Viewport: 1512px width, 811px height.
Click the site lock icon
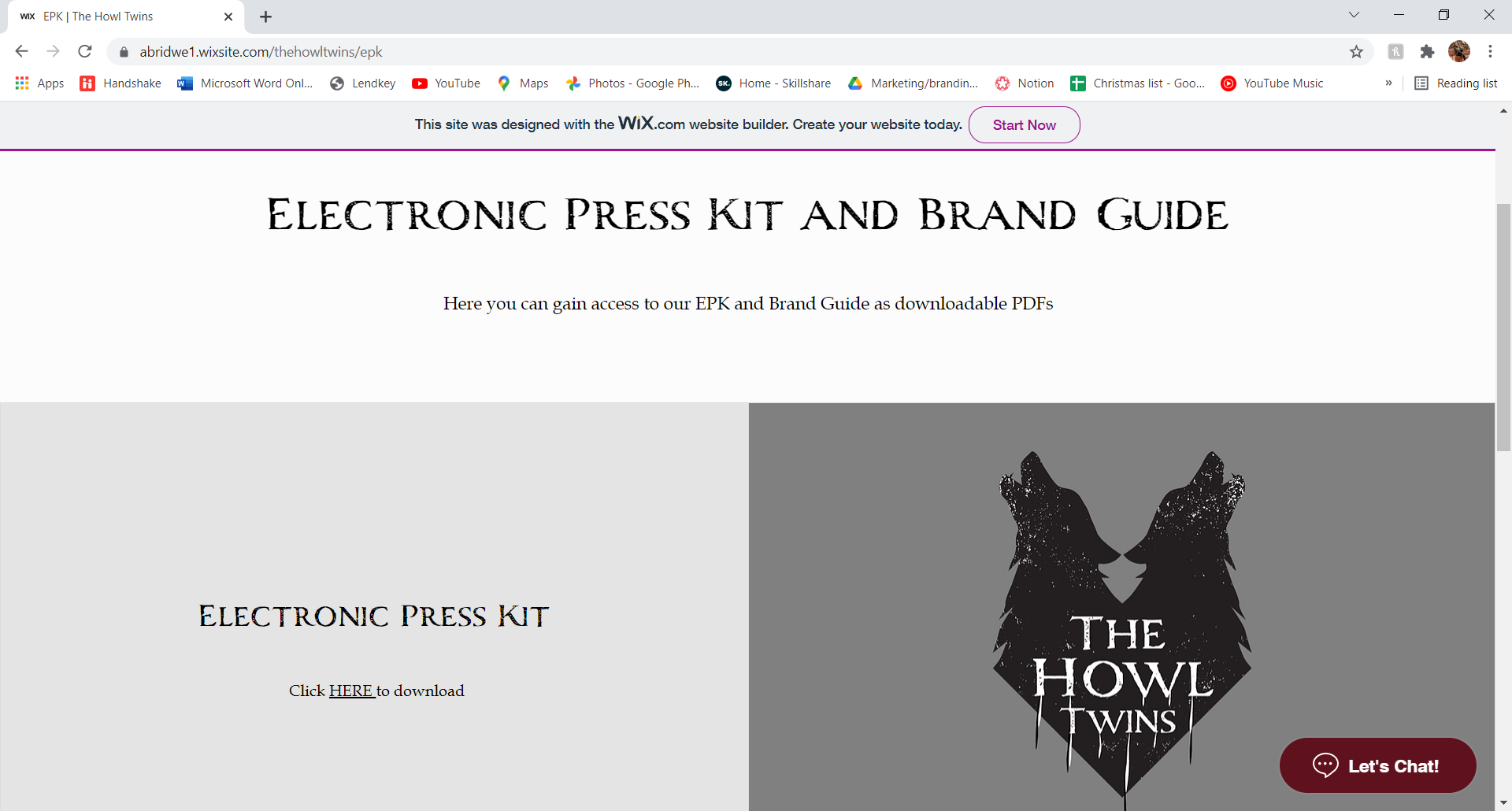coord(124,52)
